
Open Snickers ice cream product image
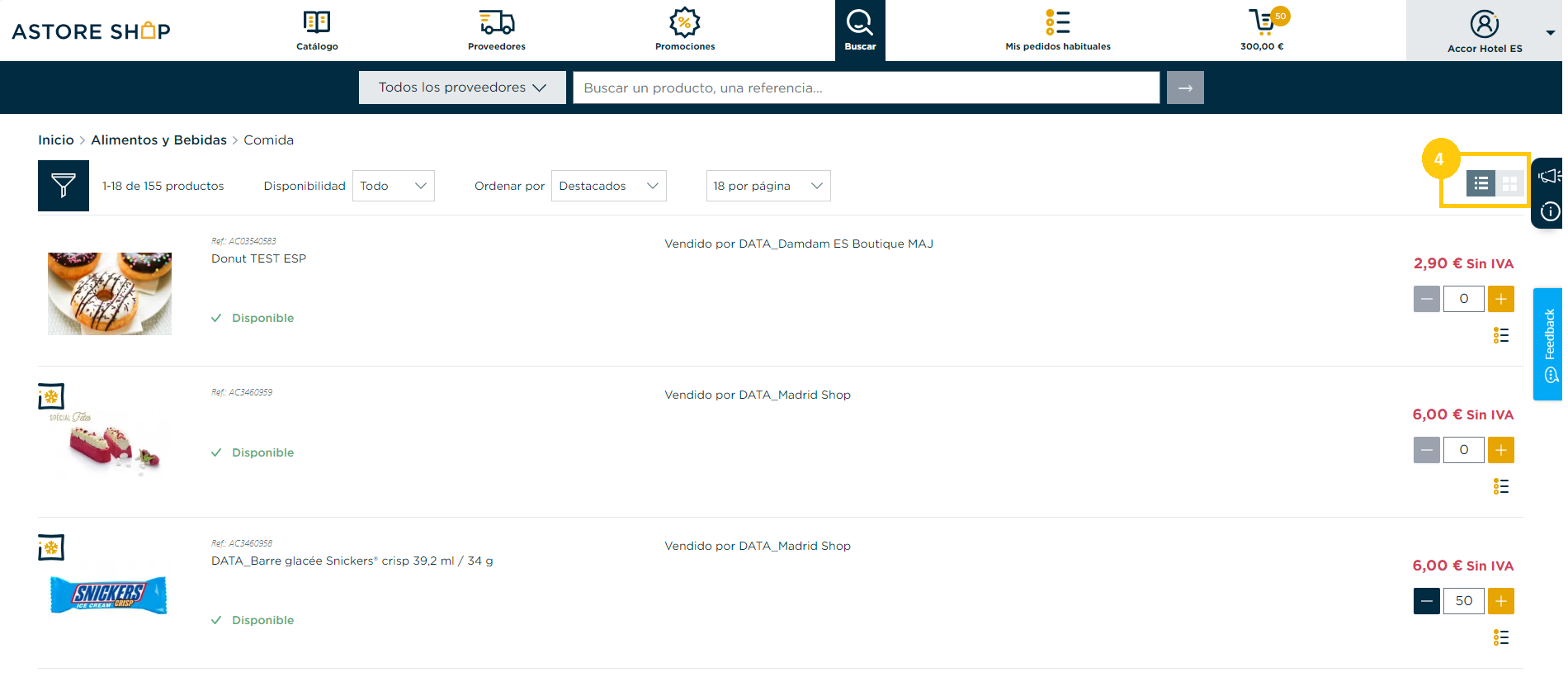tap(109, 595)
